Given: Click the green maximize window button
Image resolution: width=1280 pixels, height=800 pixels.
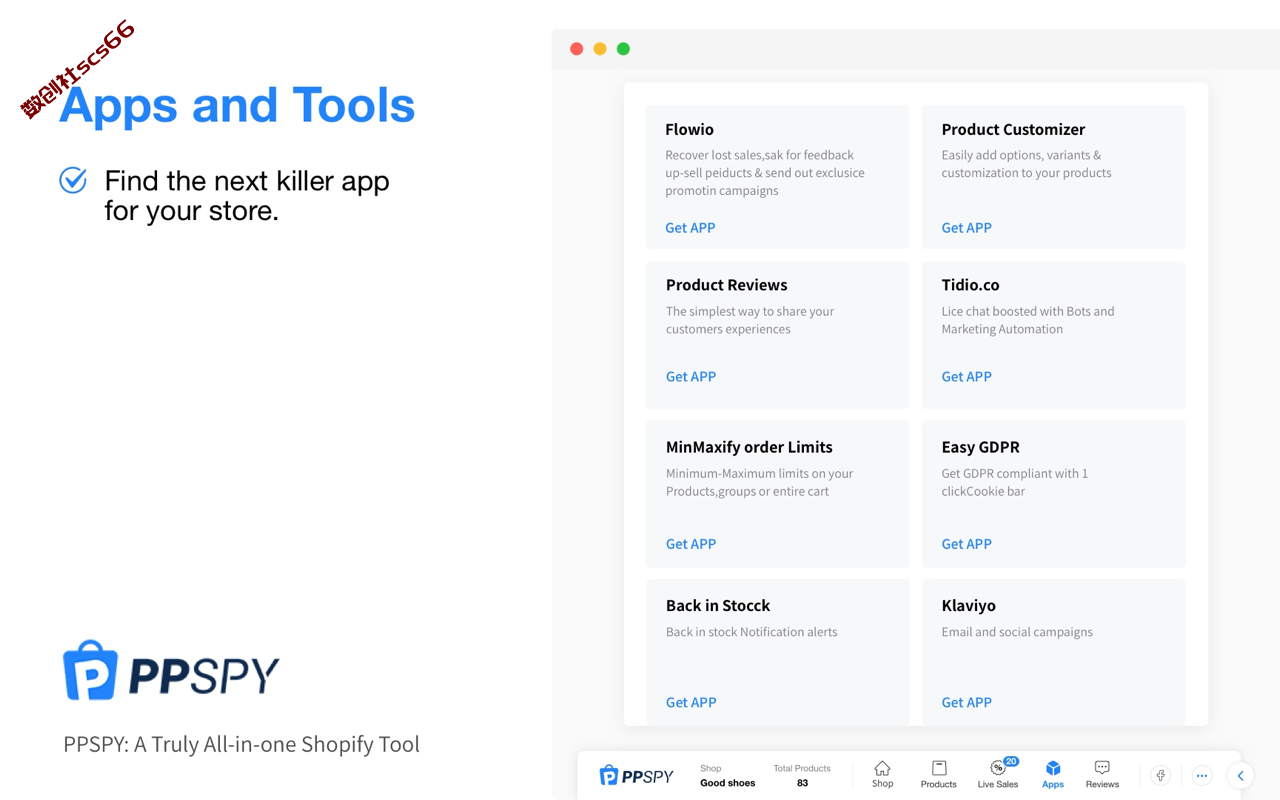Looking at the screenshot, I should coord(623,49).
